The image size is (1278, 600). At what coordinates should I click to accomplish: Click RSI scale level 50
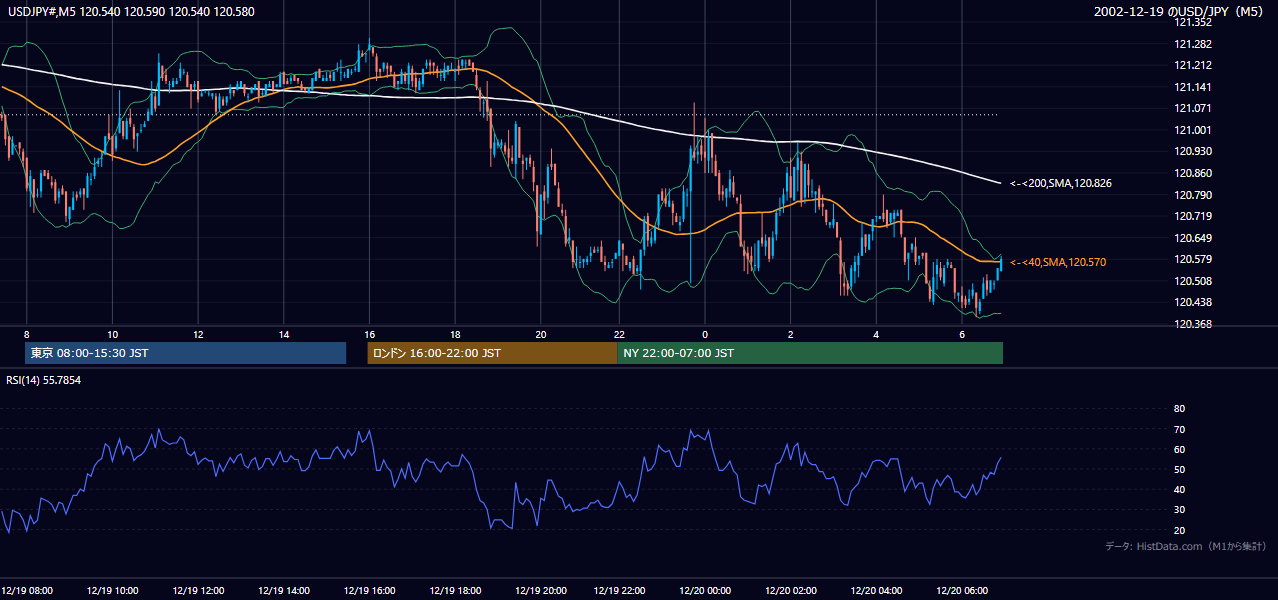point(1179,469)
